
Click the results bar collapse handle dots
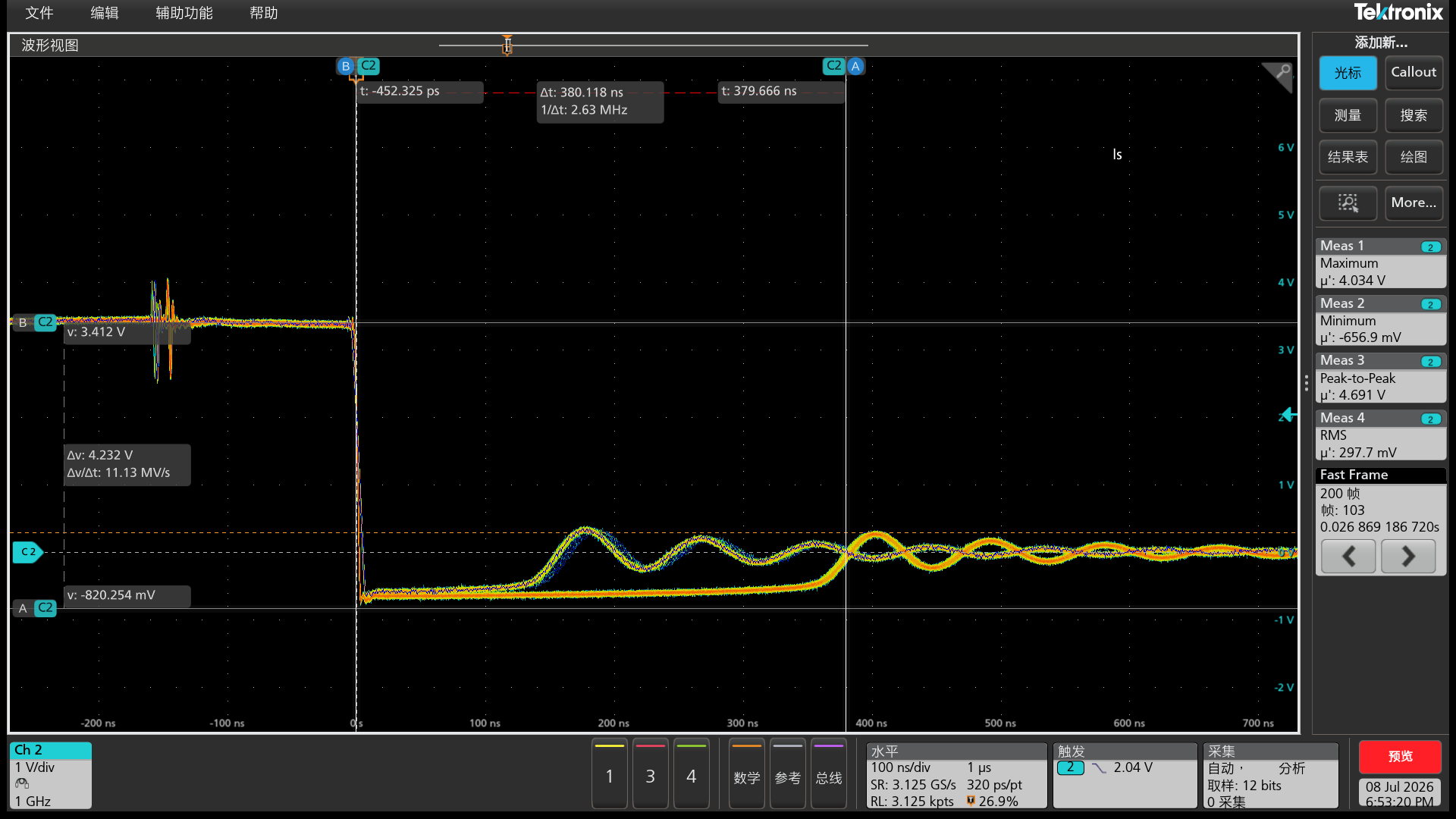(1306, 383)
